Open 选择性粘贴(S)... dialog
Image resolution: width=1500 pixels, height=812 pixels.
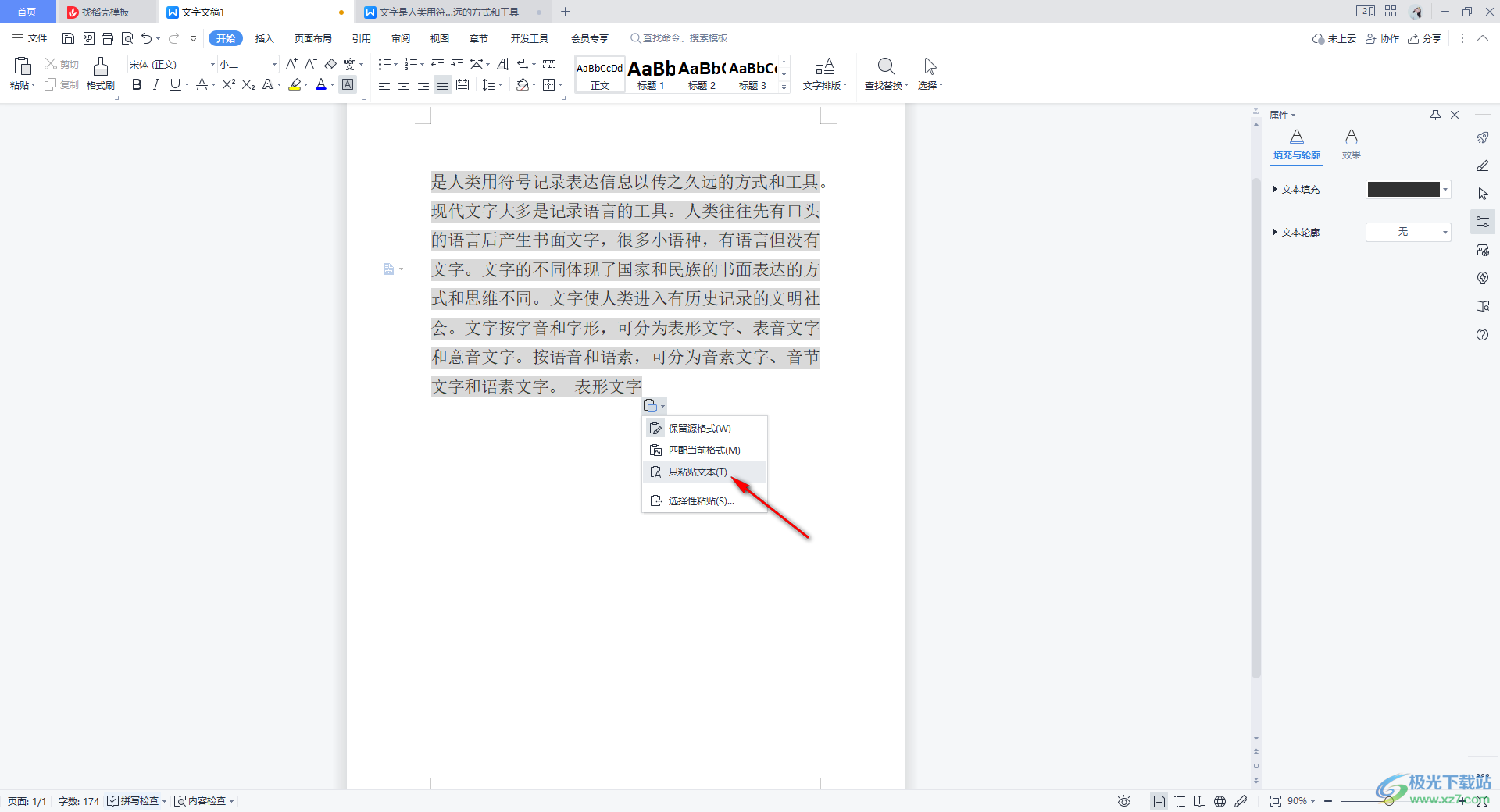tap(704, 500)
